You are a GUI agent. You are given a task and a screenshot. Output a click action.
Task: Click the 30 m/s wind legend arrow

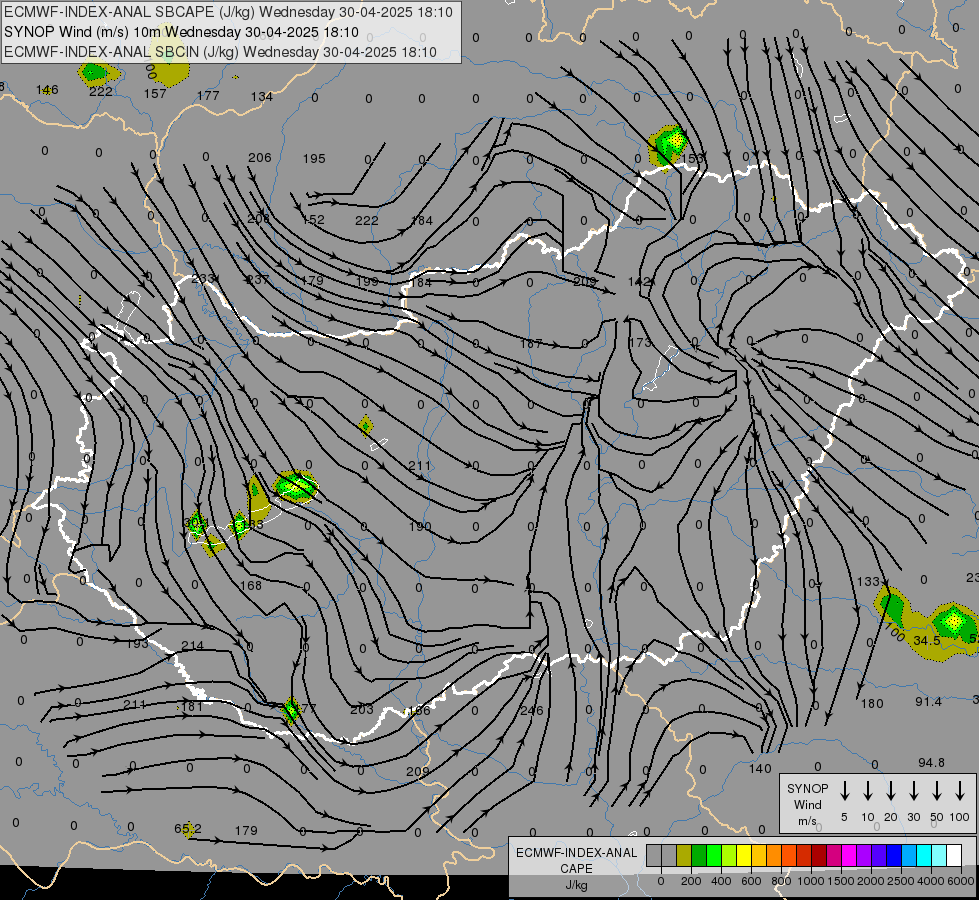[913, 791]
